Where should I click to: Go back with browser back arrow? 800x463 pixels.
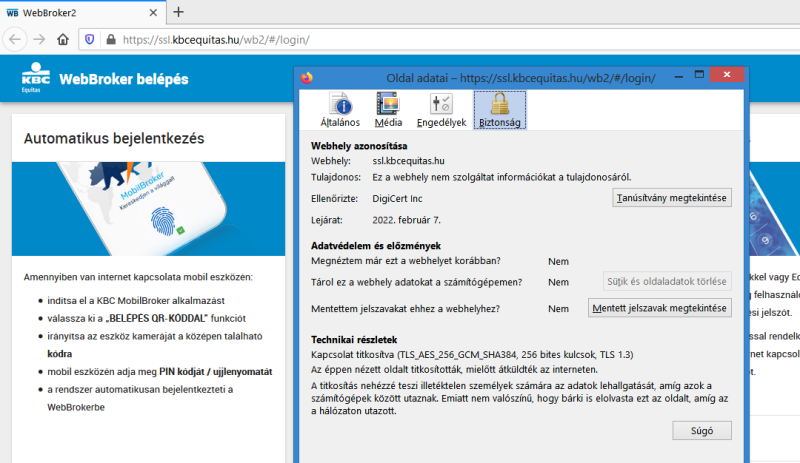pos(15,39)
